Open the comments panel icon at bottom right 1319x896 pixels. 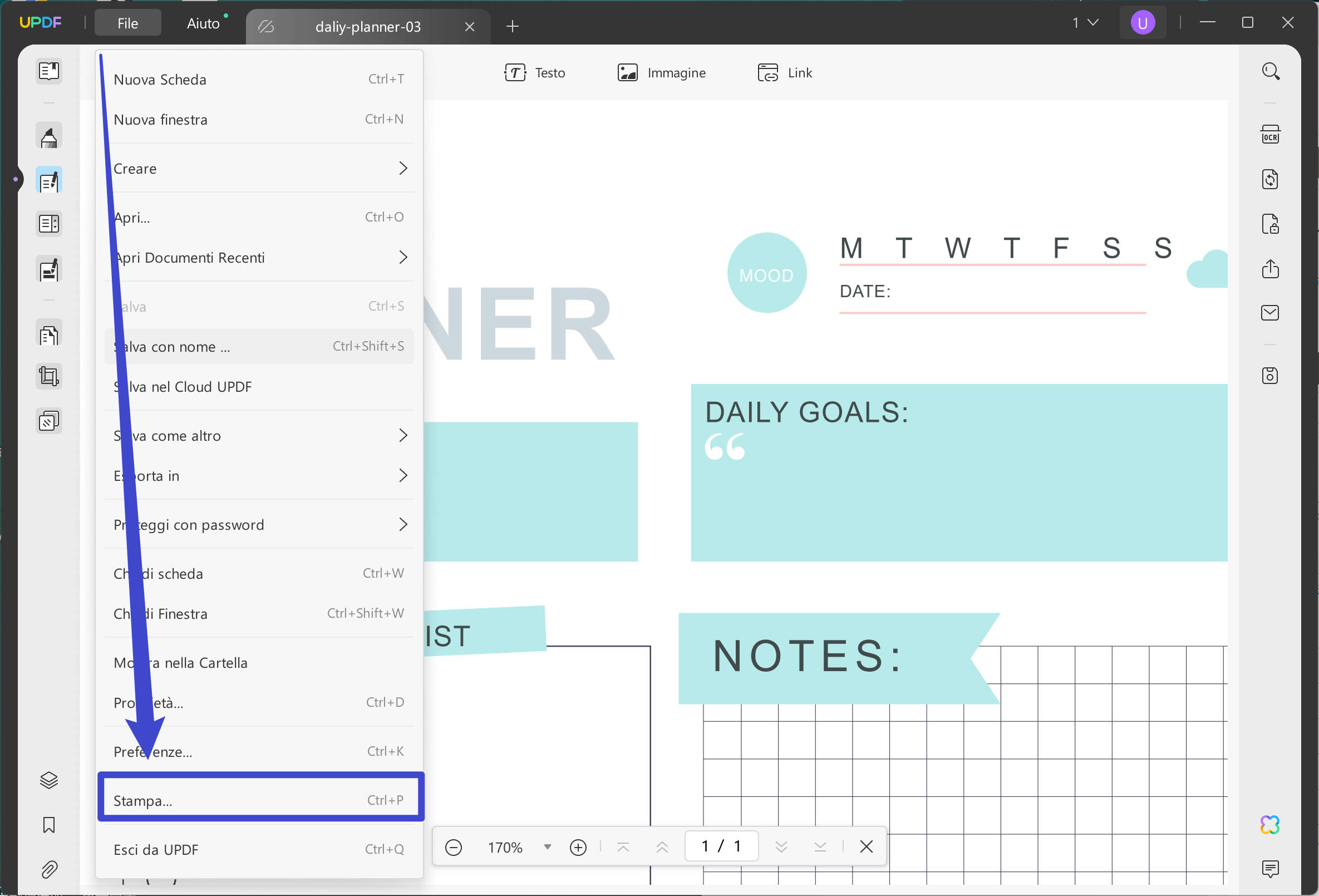(x=1270, y=869)
